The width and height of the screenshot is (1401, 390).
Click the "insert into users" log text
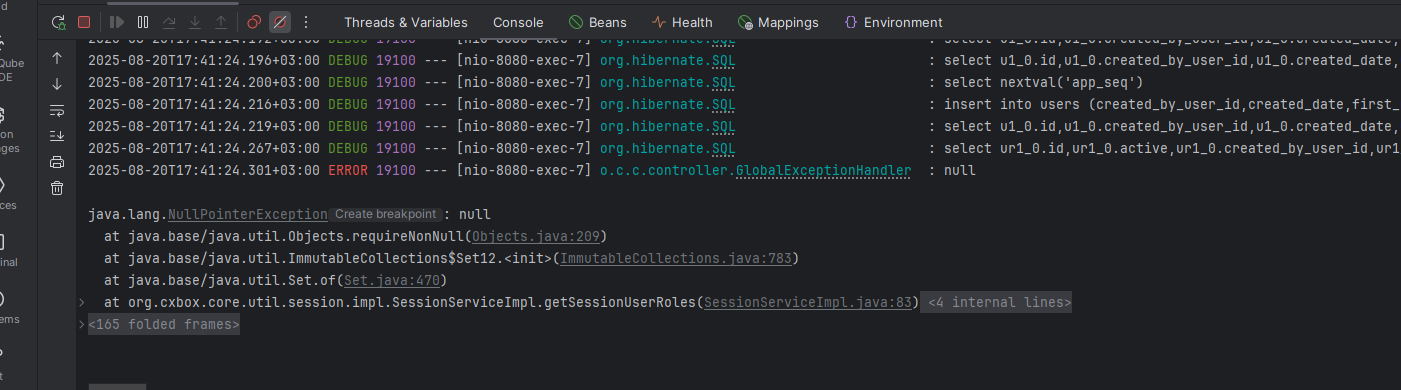pos(1012,104)
